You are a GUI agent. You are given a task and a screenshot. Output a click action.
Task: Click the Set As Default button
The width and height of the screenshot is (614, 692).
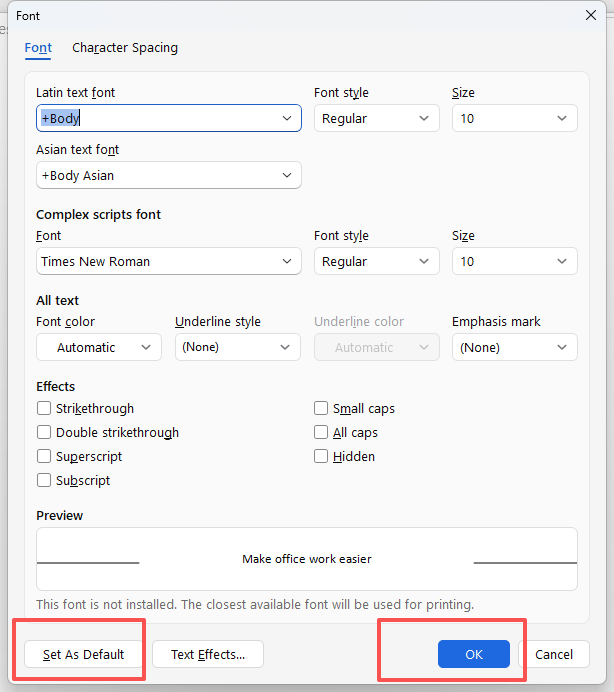(x=84, y=654)
